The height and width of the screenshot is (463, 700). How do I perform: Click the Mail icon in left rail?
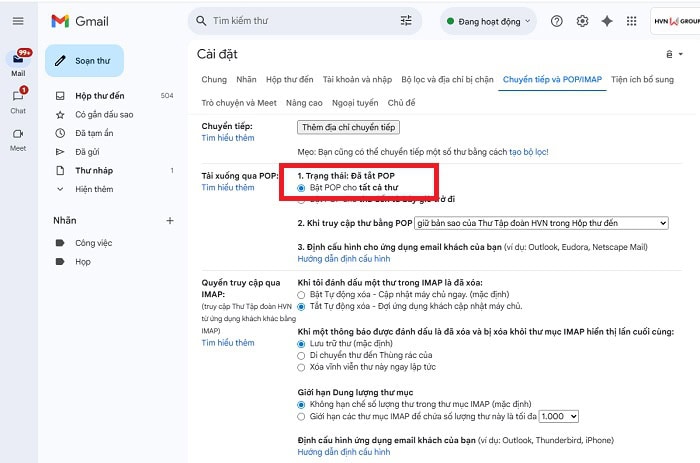coord(18,59)
